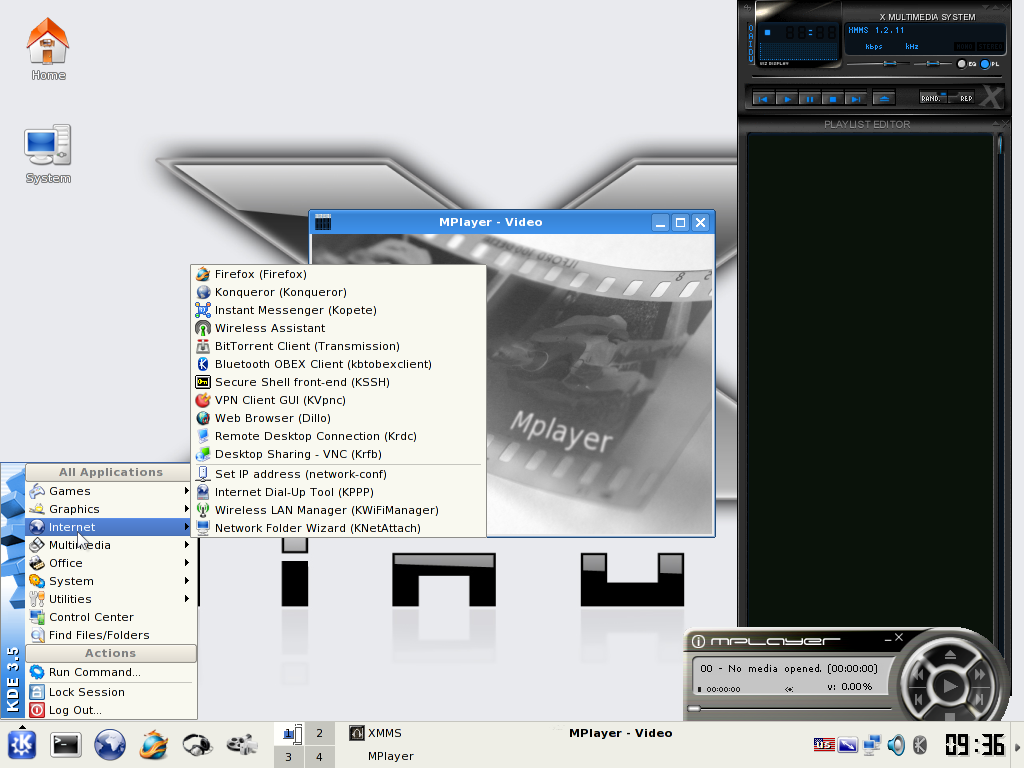The height and width of the screenshot is (768, 1024).
Task: Click XMMS previous track button
Action: [763, 99]
